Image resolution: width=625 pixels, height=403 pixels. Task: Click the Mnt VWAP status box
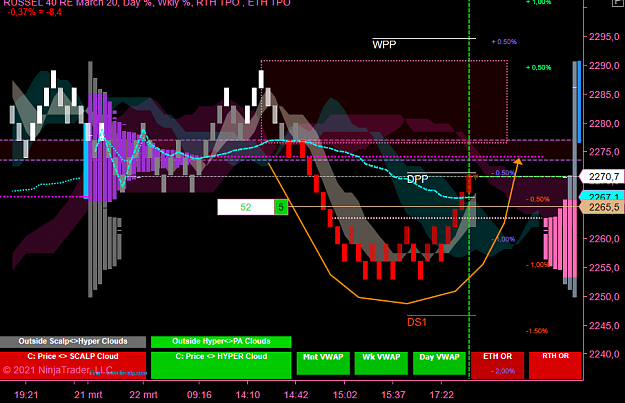tap(323, 363)
